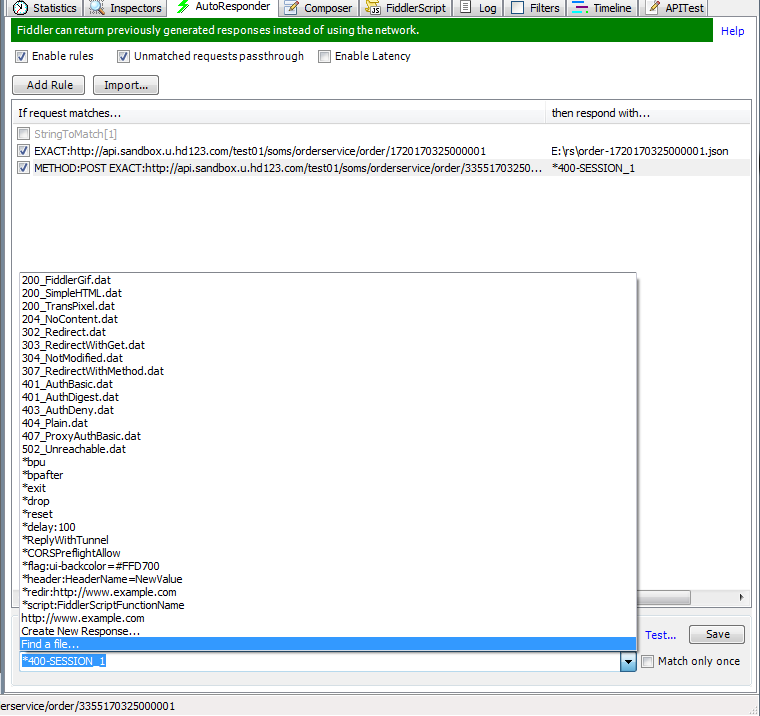Choose 200_FiddlerGif.dat from the list
This screenshot has width=760, height=716.
point(328,280)
